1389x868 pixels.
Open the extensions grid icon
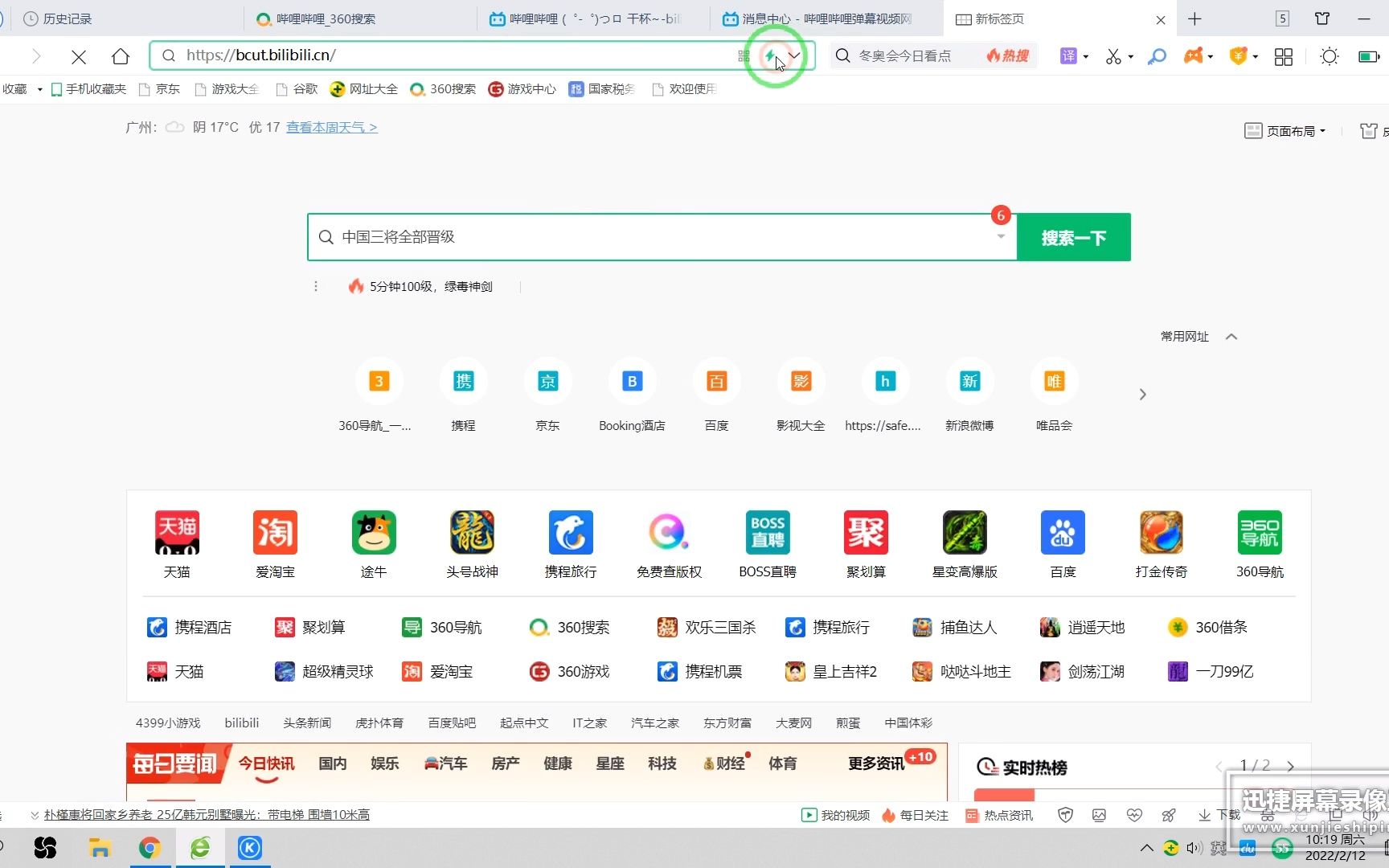point(1284,56)
